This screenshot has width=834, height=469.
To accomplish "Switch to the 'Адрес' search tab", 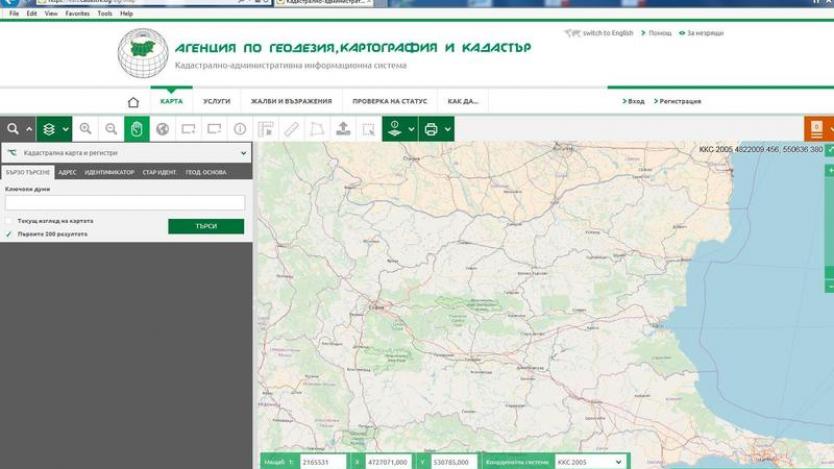I will (x=67, y=172).
